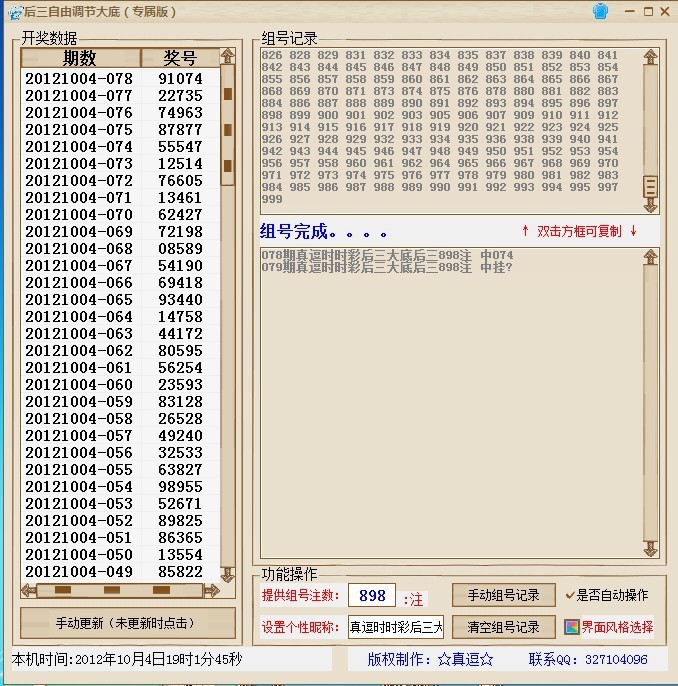The height and width of the screenshot is (686, 678).
Task: Select row 20121004-073
Action: pyautogui.click(x=120, y=164)
